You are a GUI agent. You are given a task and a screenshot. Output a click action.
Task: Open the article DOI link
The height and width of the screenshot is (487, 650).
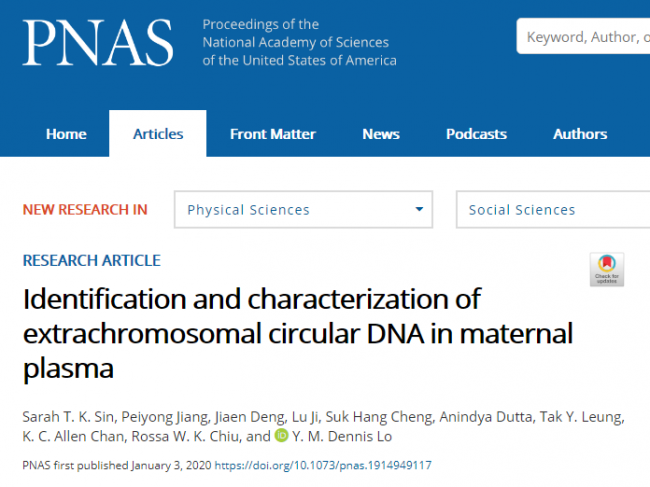click(323, 465)
